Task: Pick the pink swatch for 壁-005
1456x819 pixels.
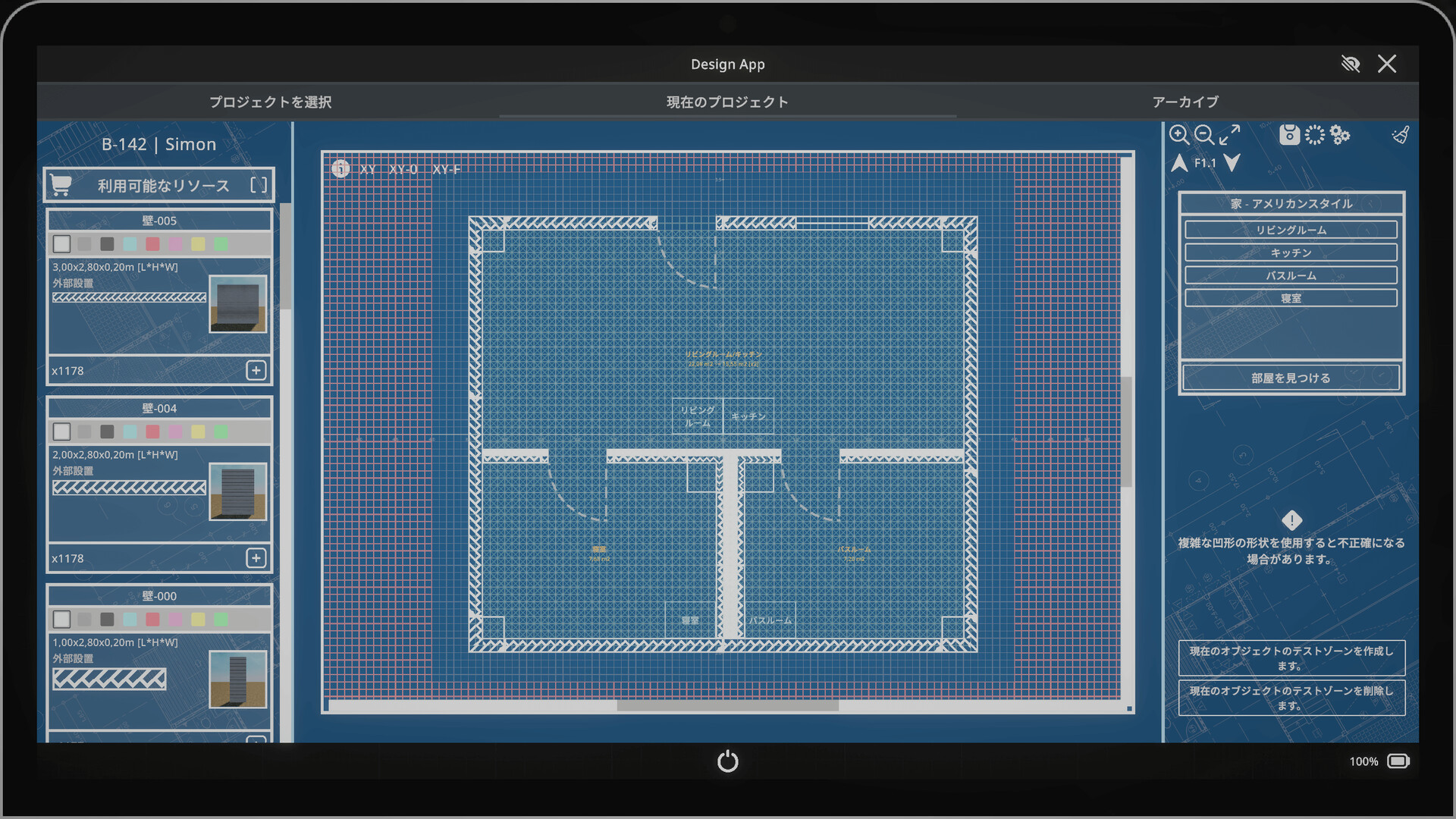Action: (x=175, y=243)
